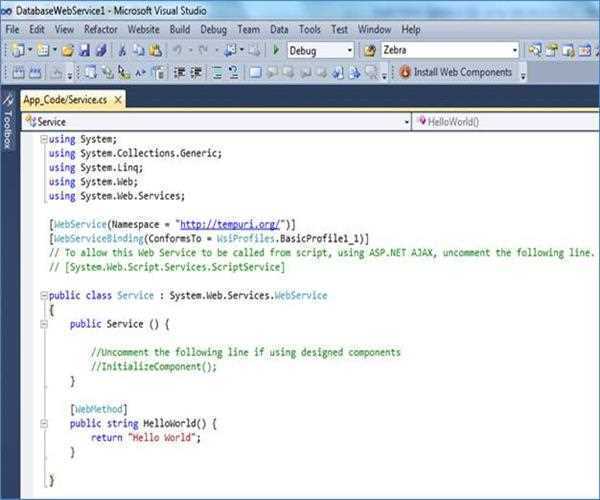
Task: Collapse the using directives code block
Action: pos(43,140)
